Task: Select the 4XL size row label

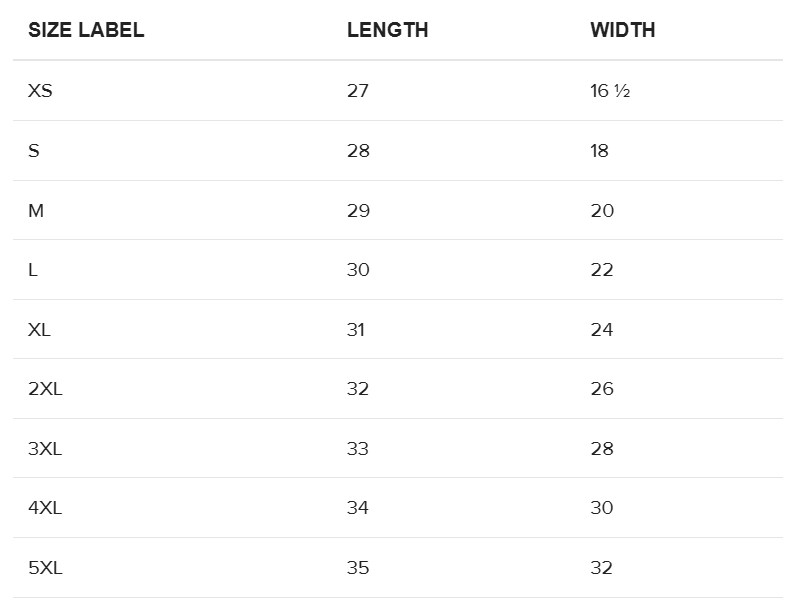Action: (45, 508)
